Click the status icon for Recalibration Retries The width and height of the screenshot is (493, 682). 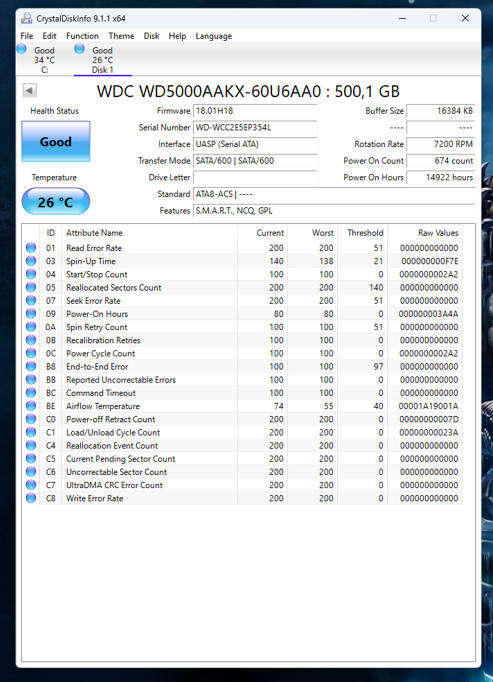click(x=31, y=340)
